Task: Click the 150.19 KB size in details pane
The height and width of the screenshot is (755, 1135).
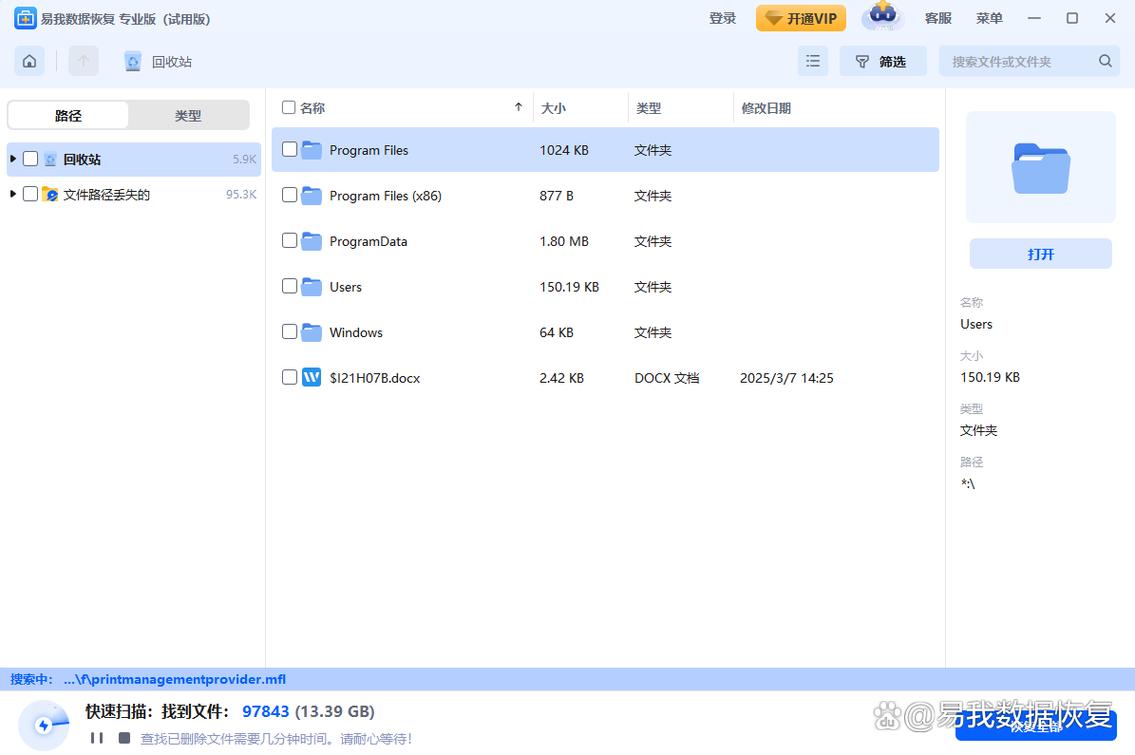Action: tap(990, 377)
